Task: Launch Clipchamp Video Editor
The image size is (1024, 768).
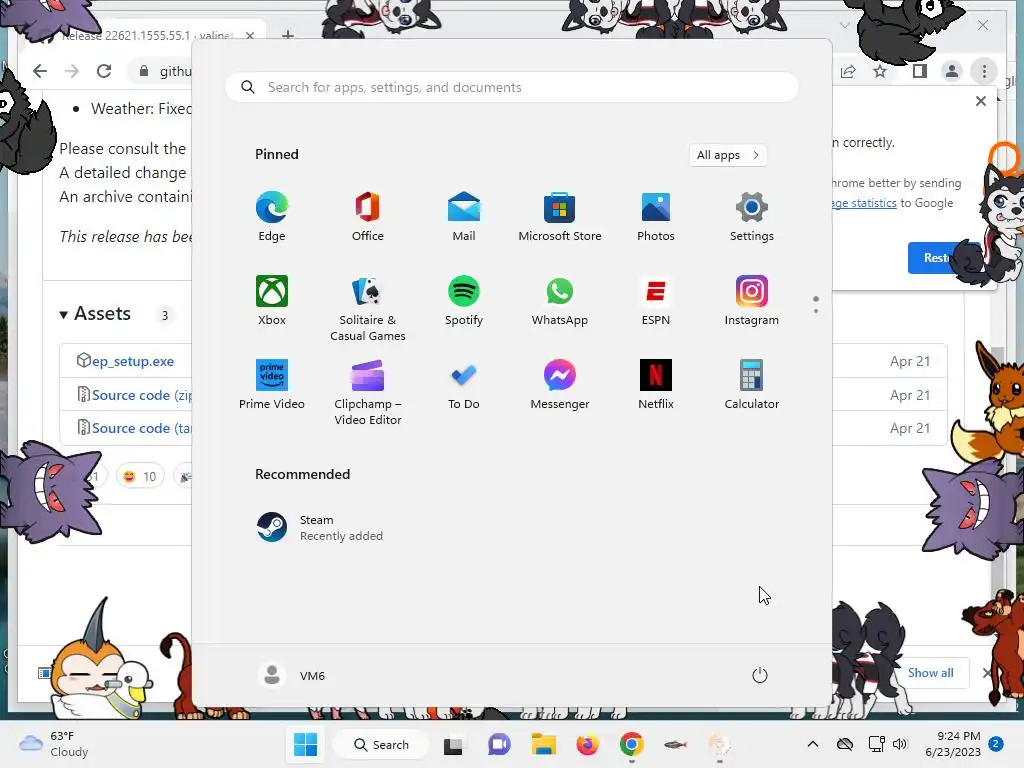Action: [x=368, y=392]
